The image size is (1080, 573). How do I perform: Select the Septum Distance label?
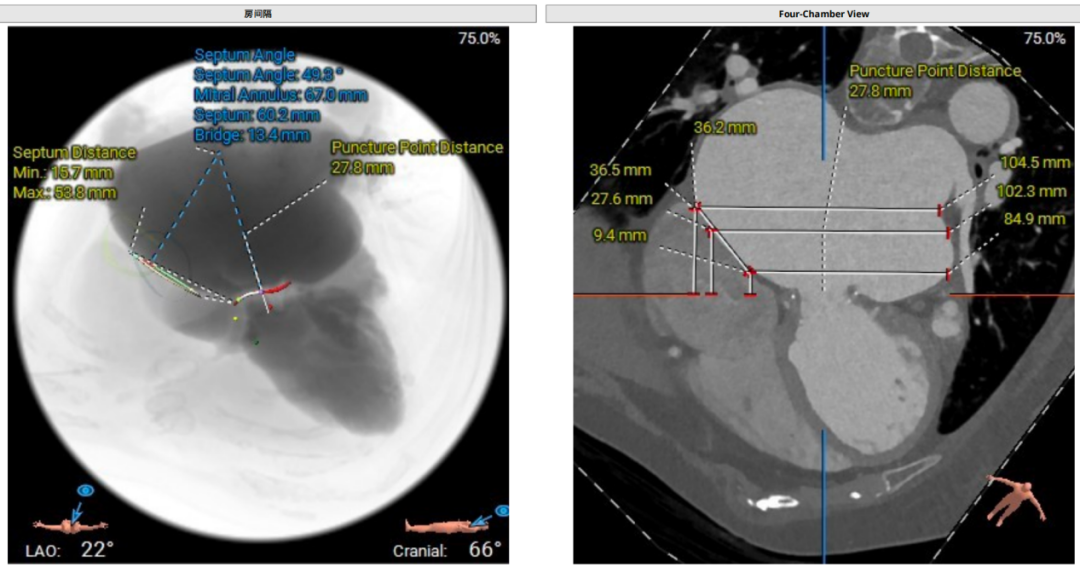pos(74,153)
